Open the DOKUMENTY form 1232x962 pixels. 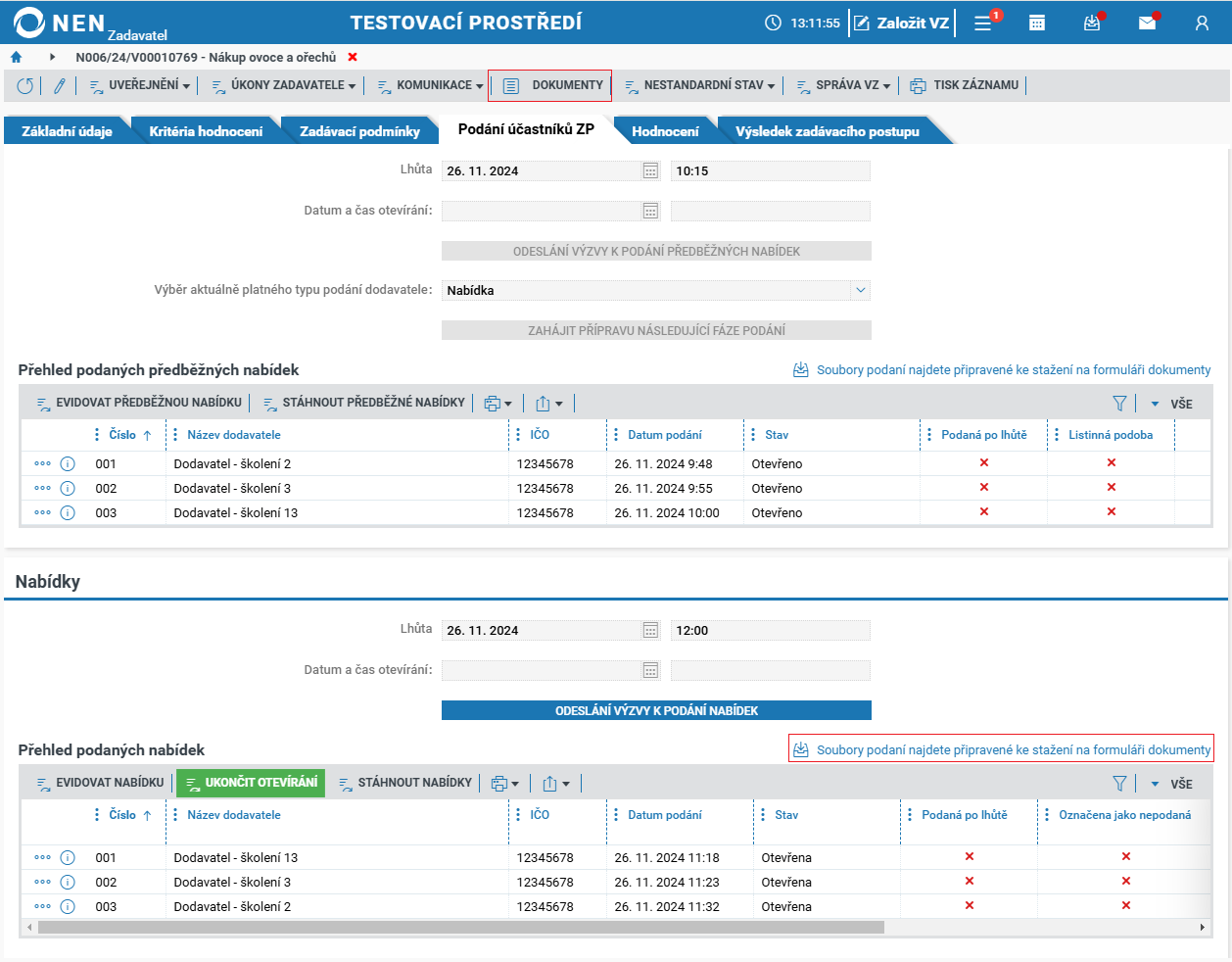(550, 86)
